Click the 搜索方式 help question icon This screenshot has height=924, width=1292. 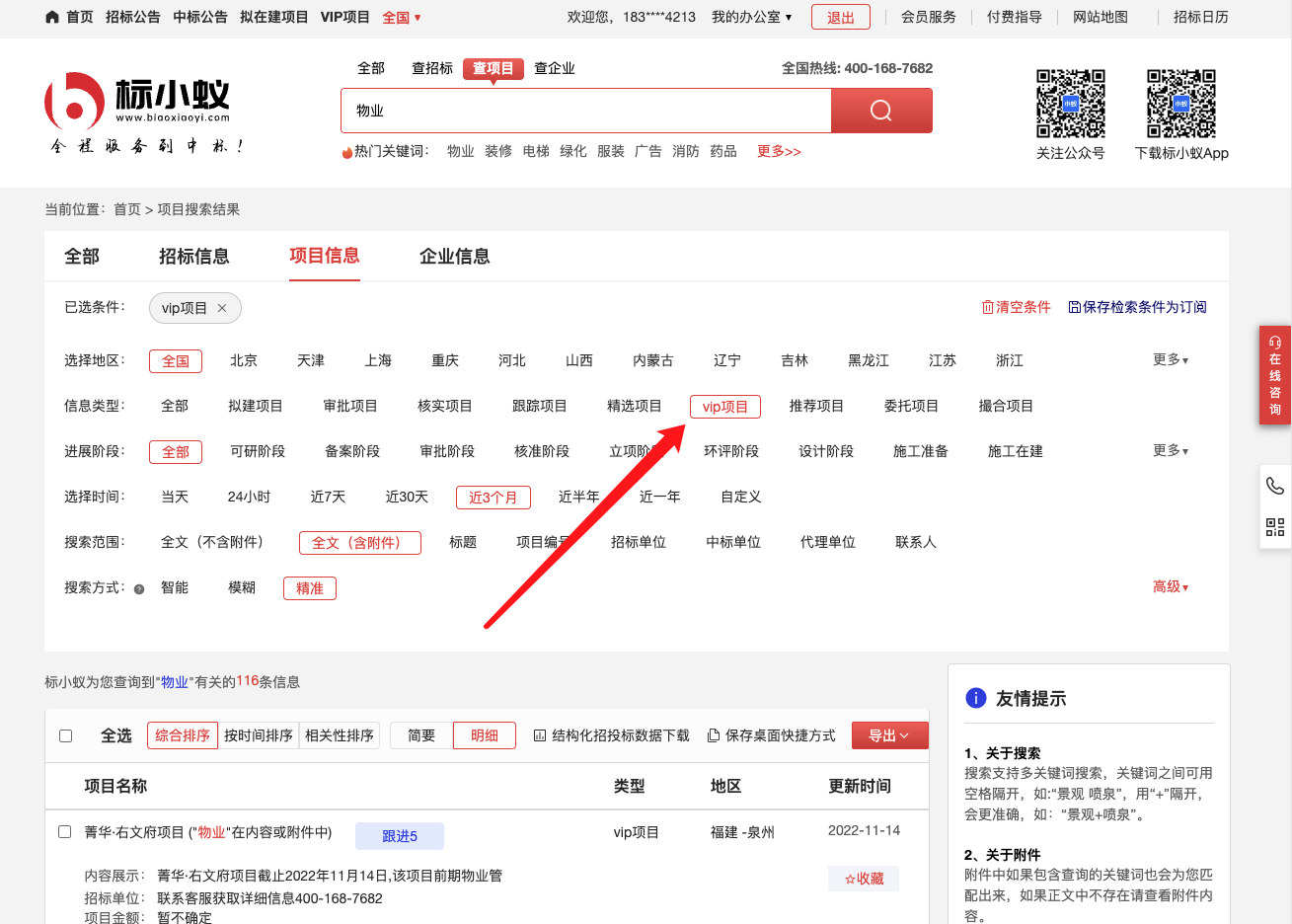point(139,589)
